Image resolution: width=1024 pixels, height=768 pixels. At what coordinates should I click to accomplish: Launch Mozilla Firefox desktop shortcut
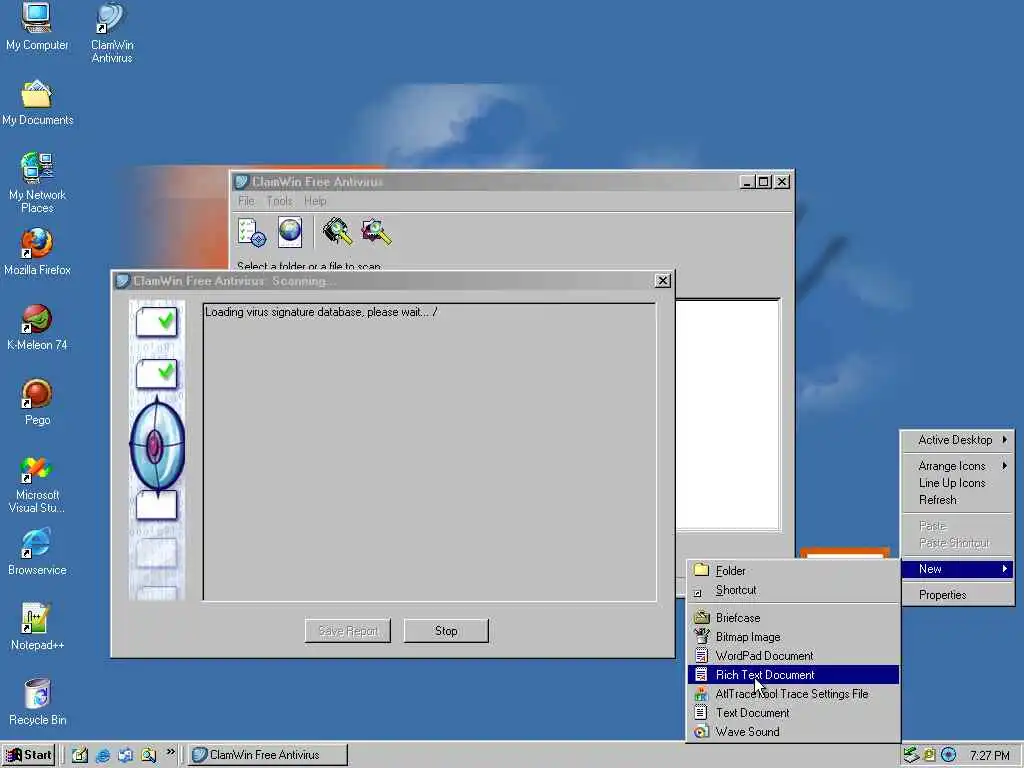pyautogui.click(x=37, y=251)
